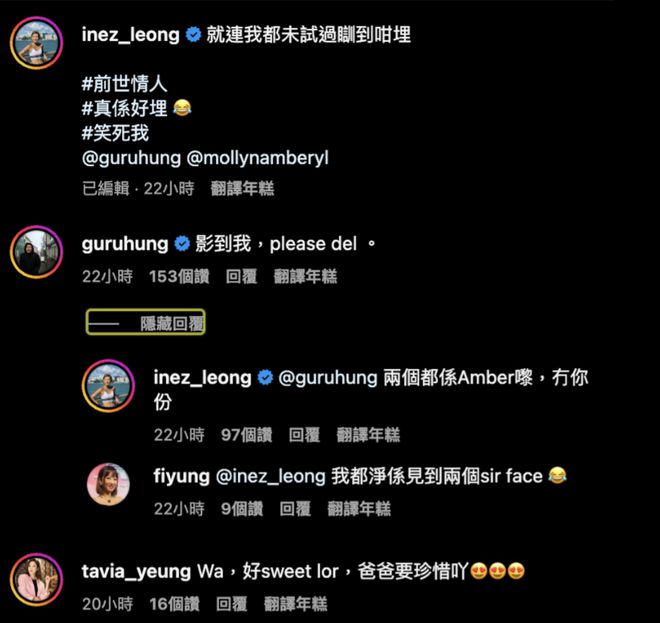View the 97個讚 likes on inez_leong's reply
This screenshot has width=660, height=623.
coord(247,435)
